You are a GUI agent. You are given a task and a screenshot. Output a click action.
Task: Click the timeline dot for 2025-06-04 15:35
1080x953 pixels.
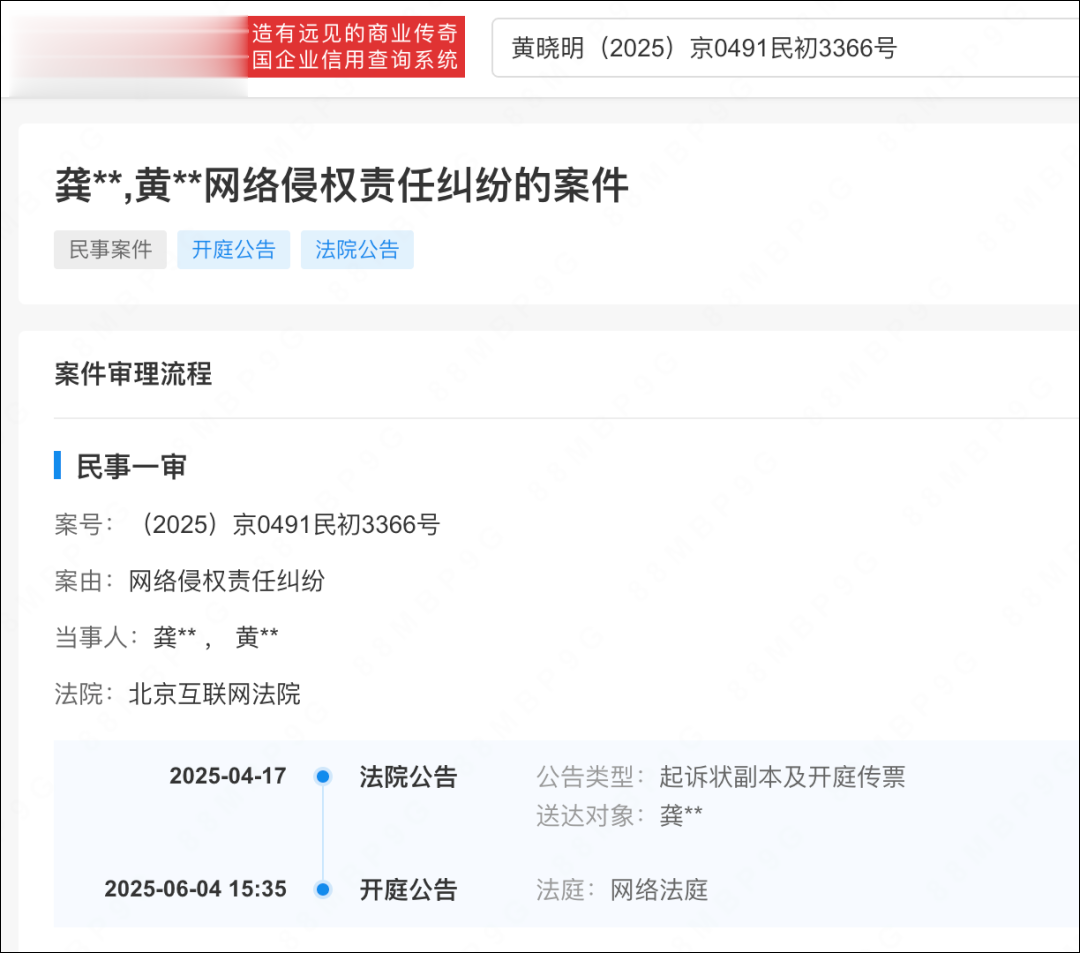click(x=322, y=890)
